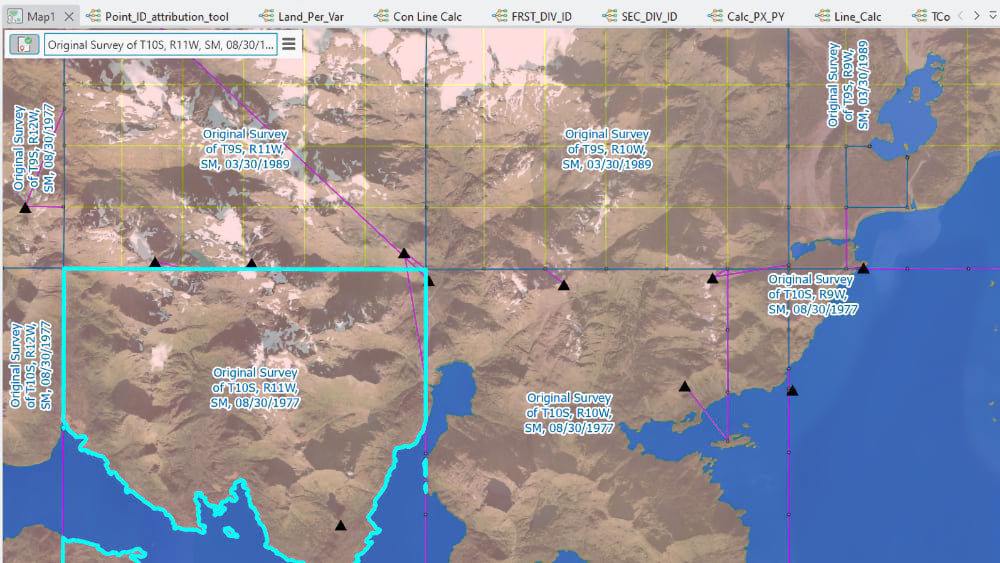
Task: Click the SEC_DIV_ID model icon
Action: (610, 16)
